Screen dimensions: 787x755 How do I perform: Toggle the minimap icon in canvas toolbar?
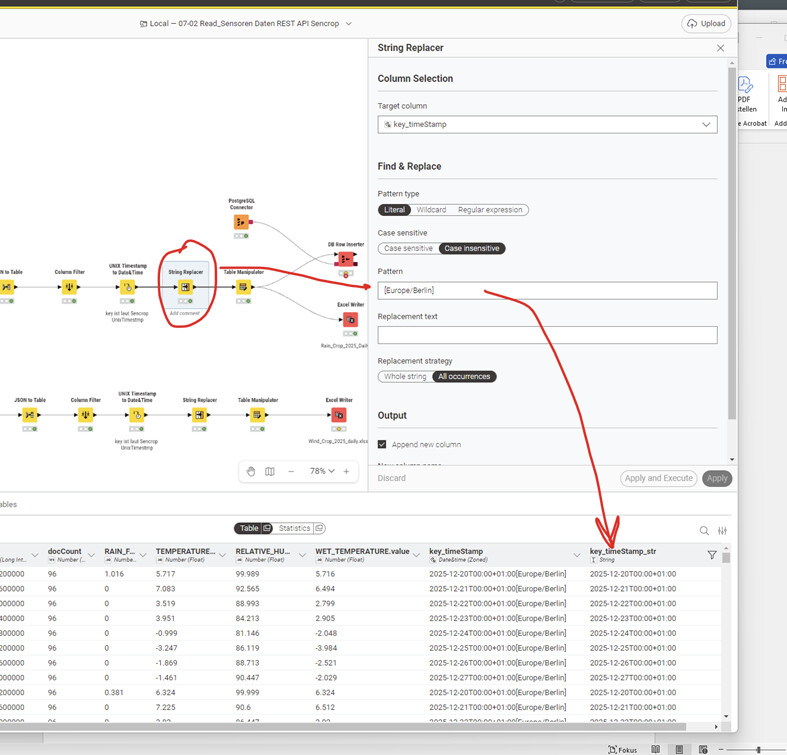(270, 471)
